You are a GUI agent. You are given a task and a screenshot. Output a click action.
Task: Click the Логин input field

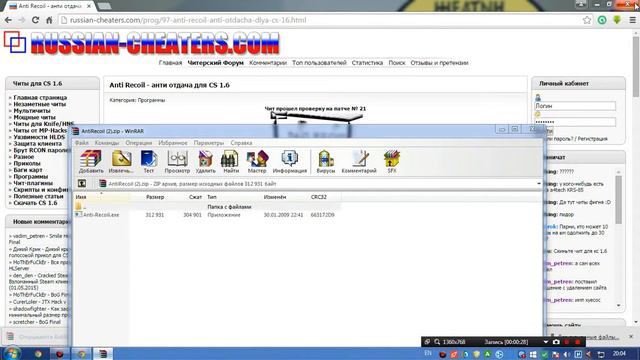[x=575, y=106]
